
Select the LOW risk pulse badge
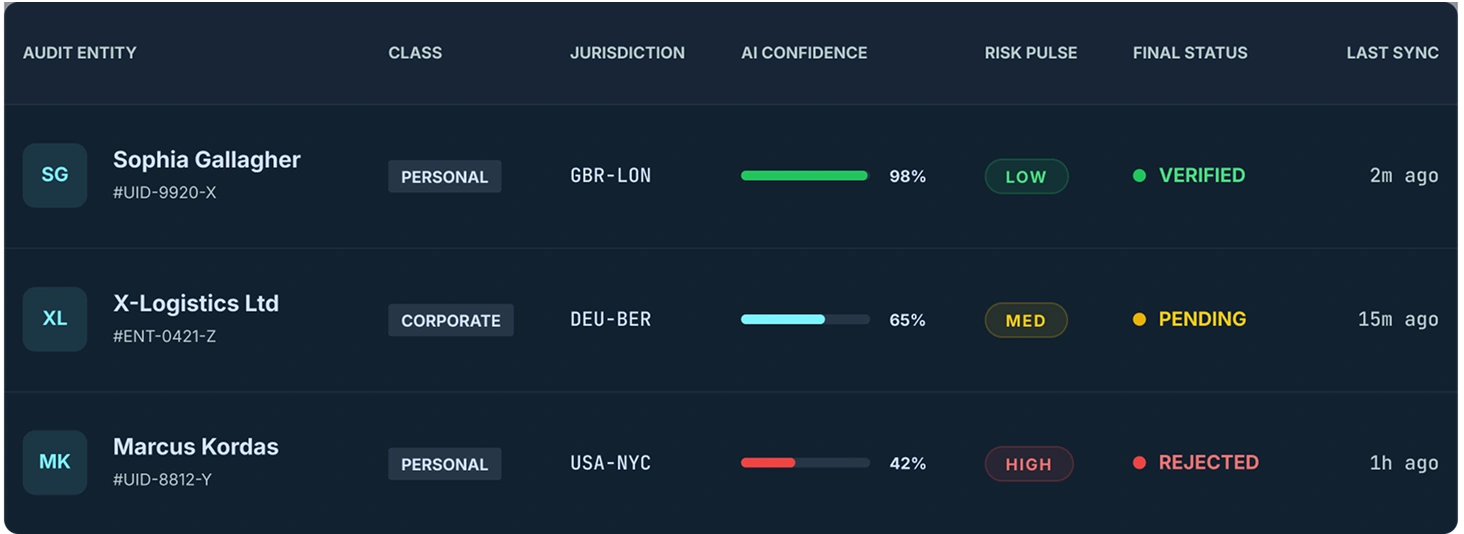pos(1026,176)
